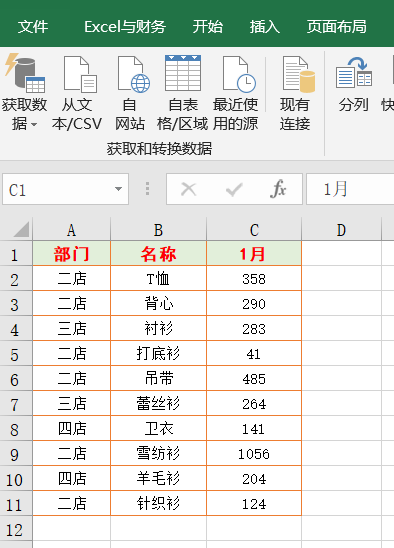Click the Name Box showing C1
The image size is (394, 548).
point(65,189)
